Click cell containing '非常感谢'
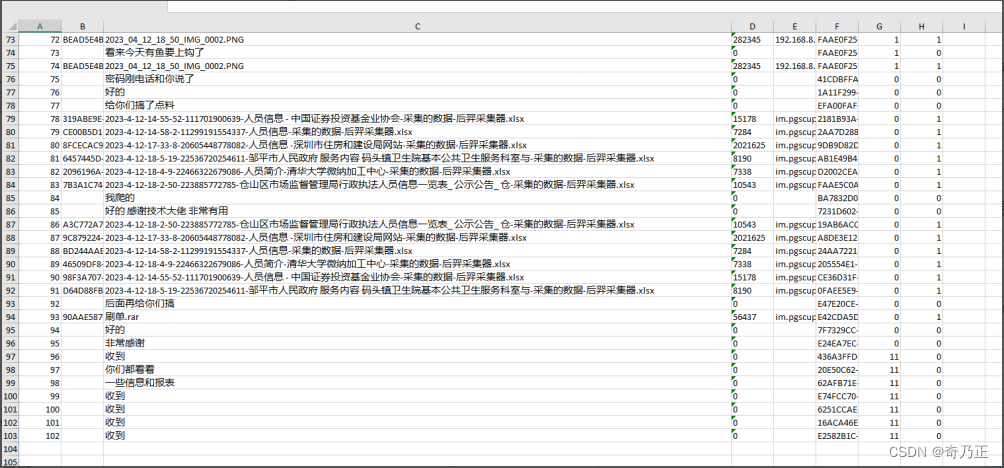The width and height of the screenshot is (1004, 468). click(417, 343)
